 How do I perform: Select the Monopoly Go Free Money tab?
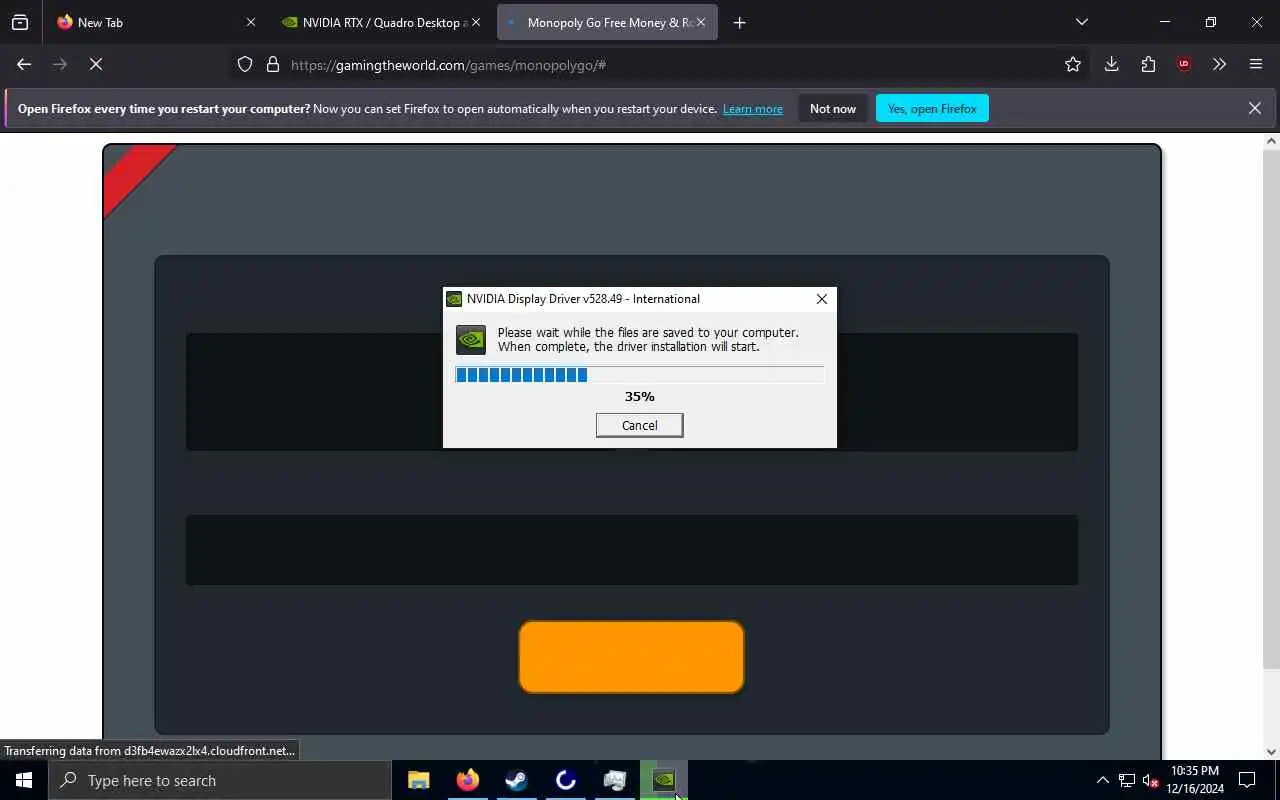tap(607, 22)
